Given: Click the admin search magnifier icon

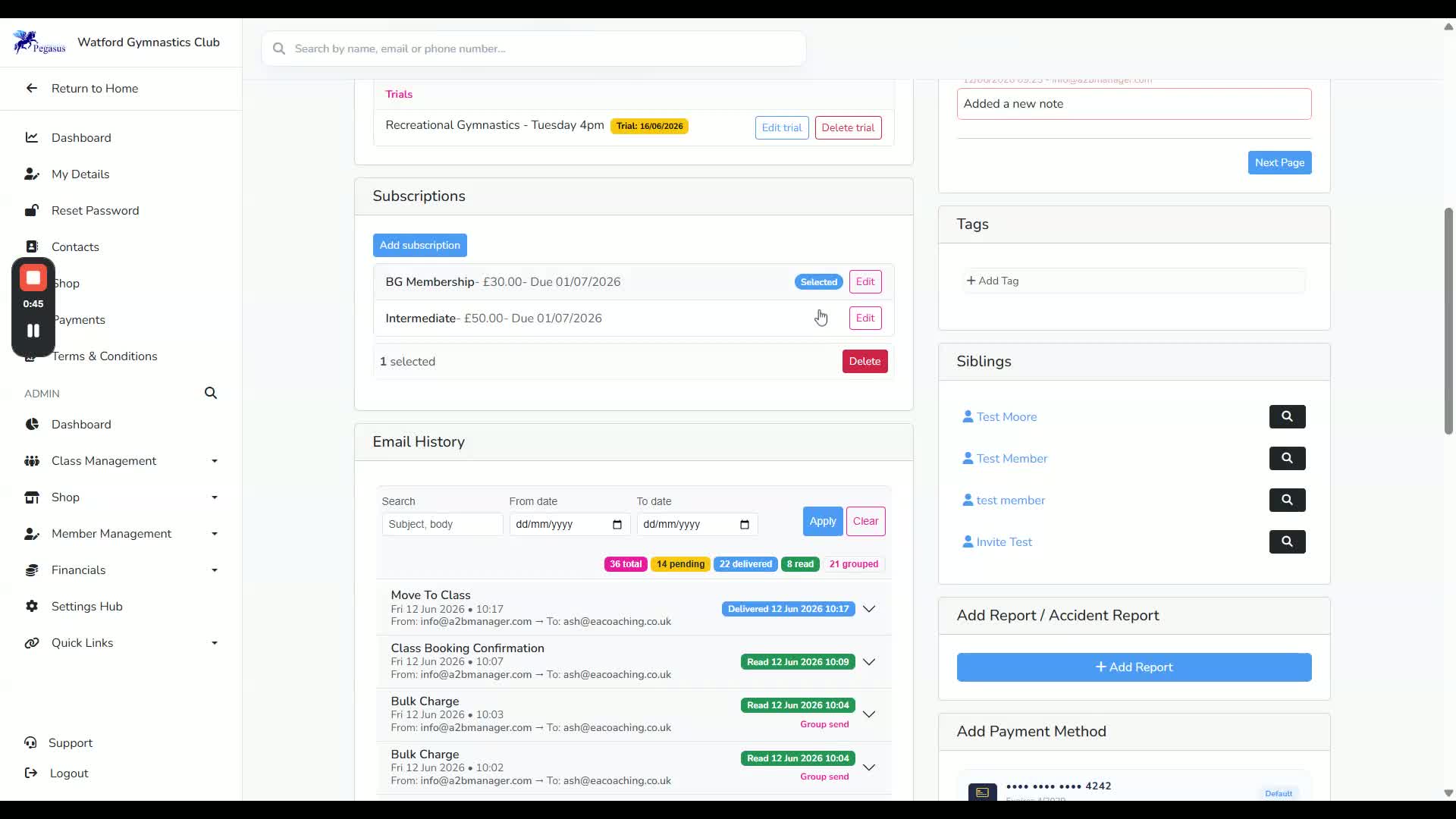Looking at the screenshot, I should pyautogui.click(x=211, y=393).
